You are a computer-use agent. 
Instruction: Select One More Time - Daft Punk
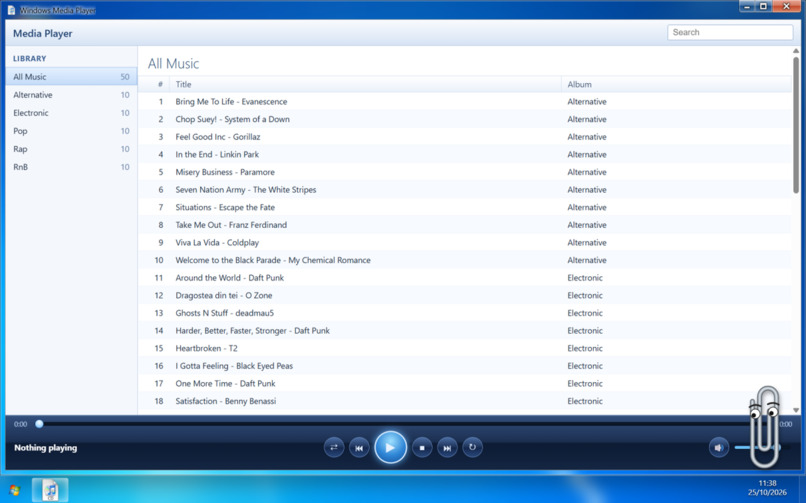pyautogui.click(x=465, y=384)
